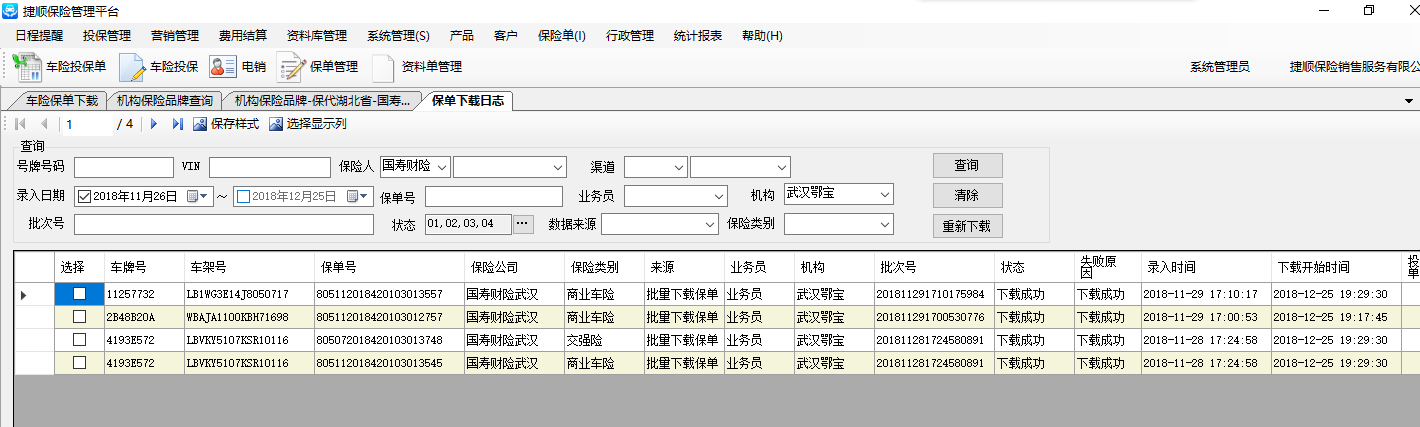Image resolution: width=1420 pixels, height=427 pixels.
Task: Select time cell 2018-11-29 17:10:17
Action: (1207, 294)
